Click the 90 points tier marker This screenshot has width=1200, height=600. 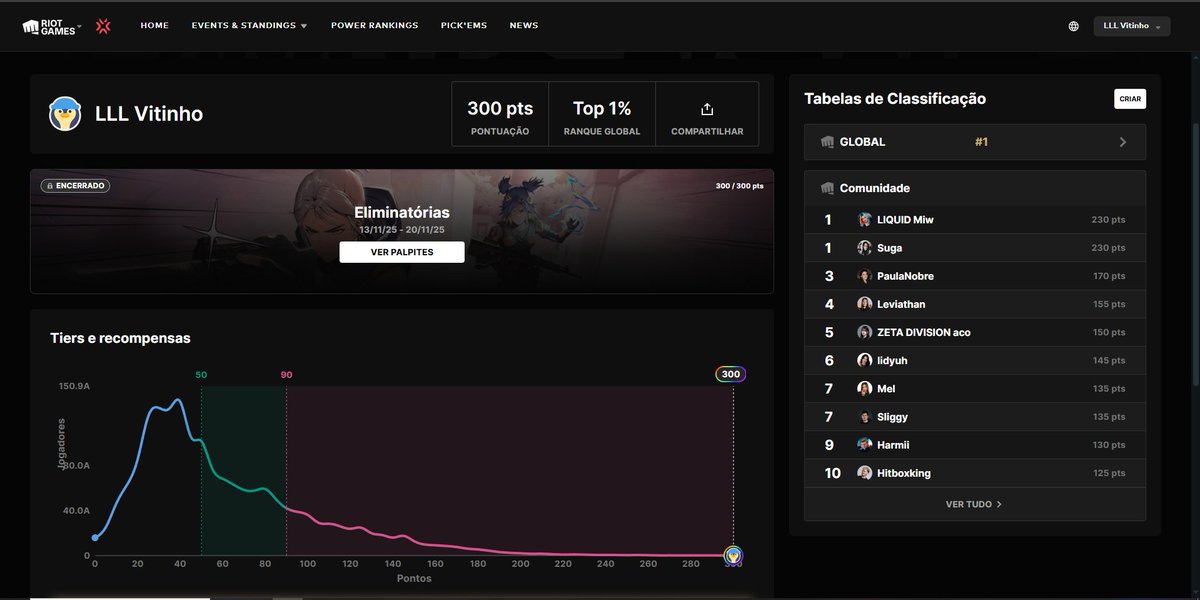[x=286, y=374]
